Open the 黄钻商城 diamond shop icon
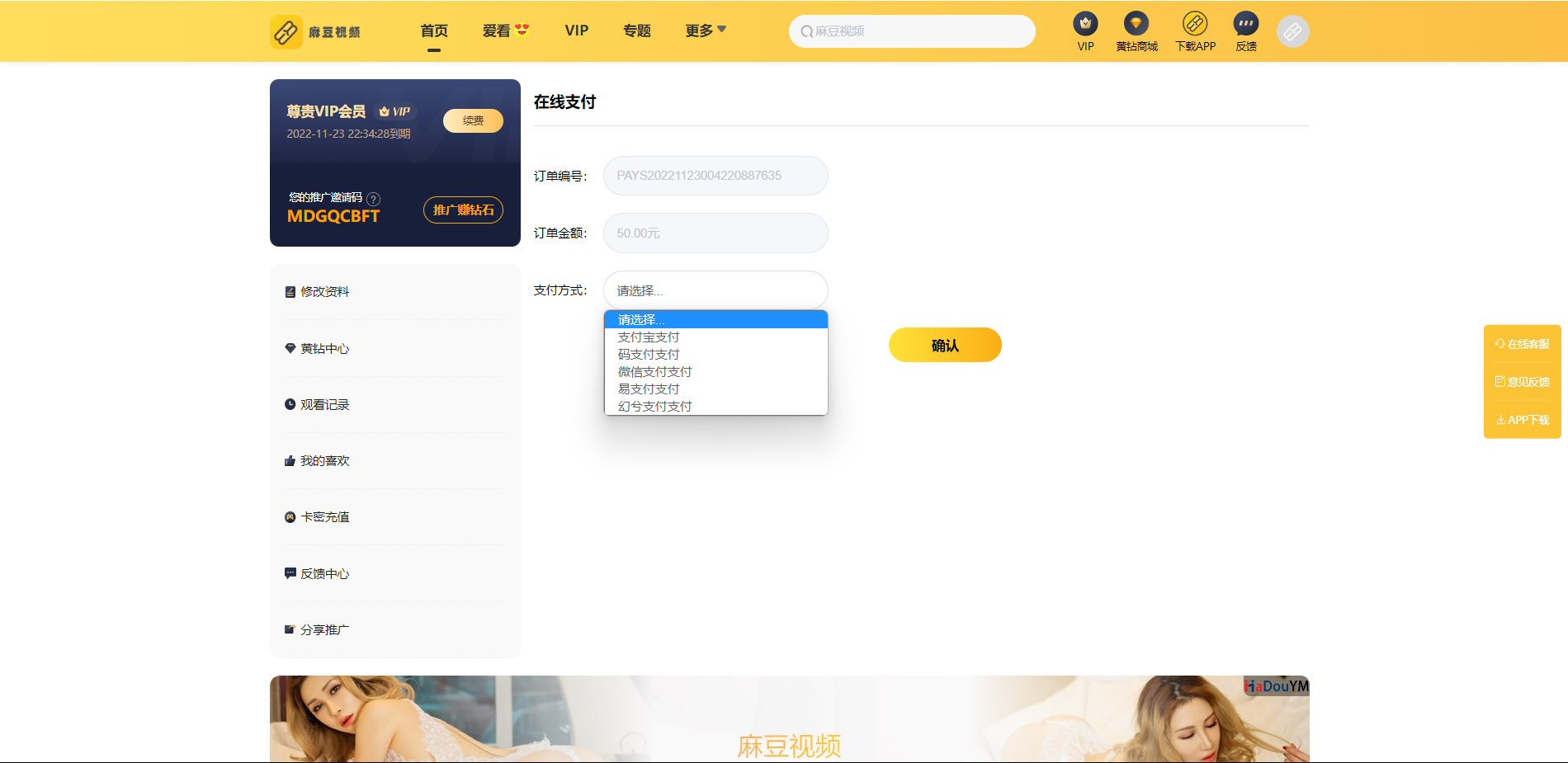The width and height of the screenshot is (1568, 763). point(1136,24)
